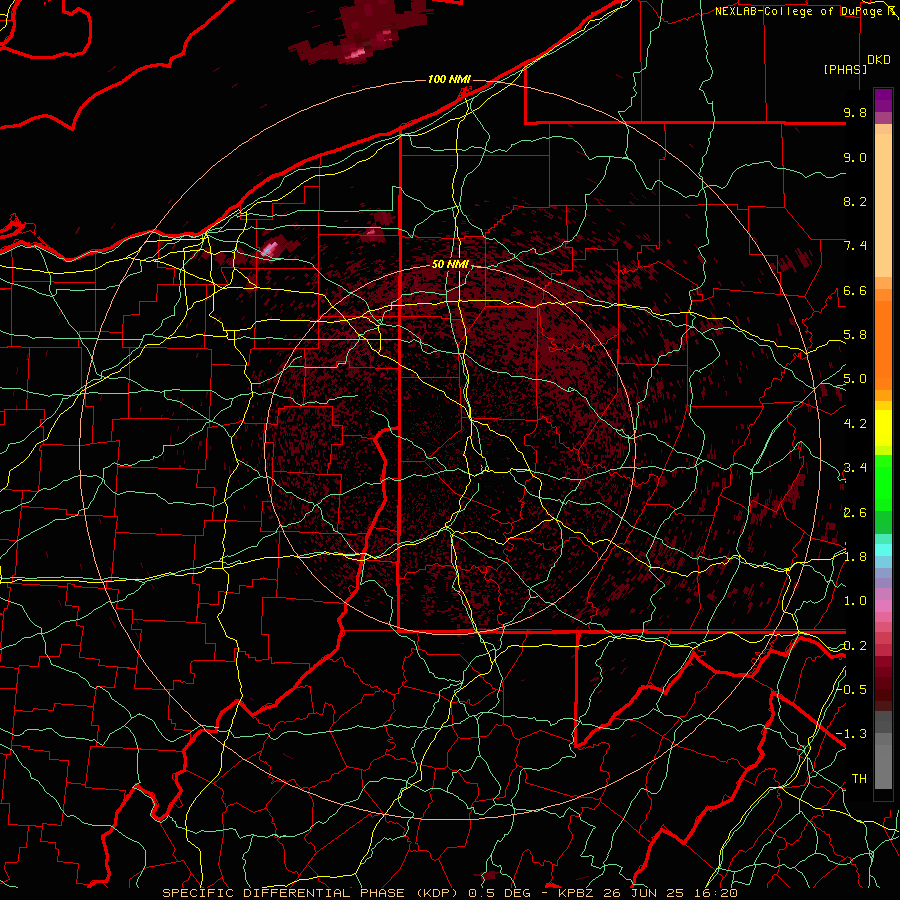The width and height of the screenshot is (900, 900).
Task: Click the DKD label above the color scale
Action: pos(879,60)
